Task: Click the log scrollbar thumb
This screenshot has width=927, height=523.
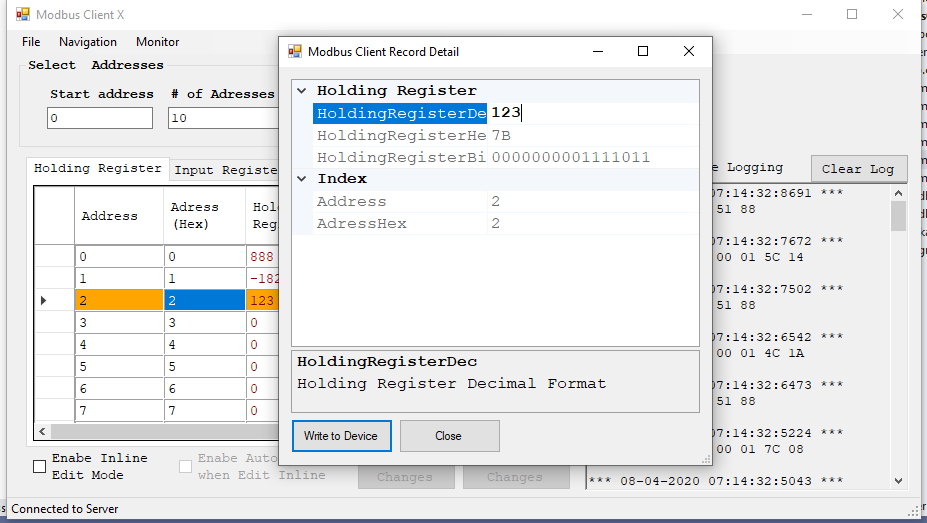Action: 899,216
